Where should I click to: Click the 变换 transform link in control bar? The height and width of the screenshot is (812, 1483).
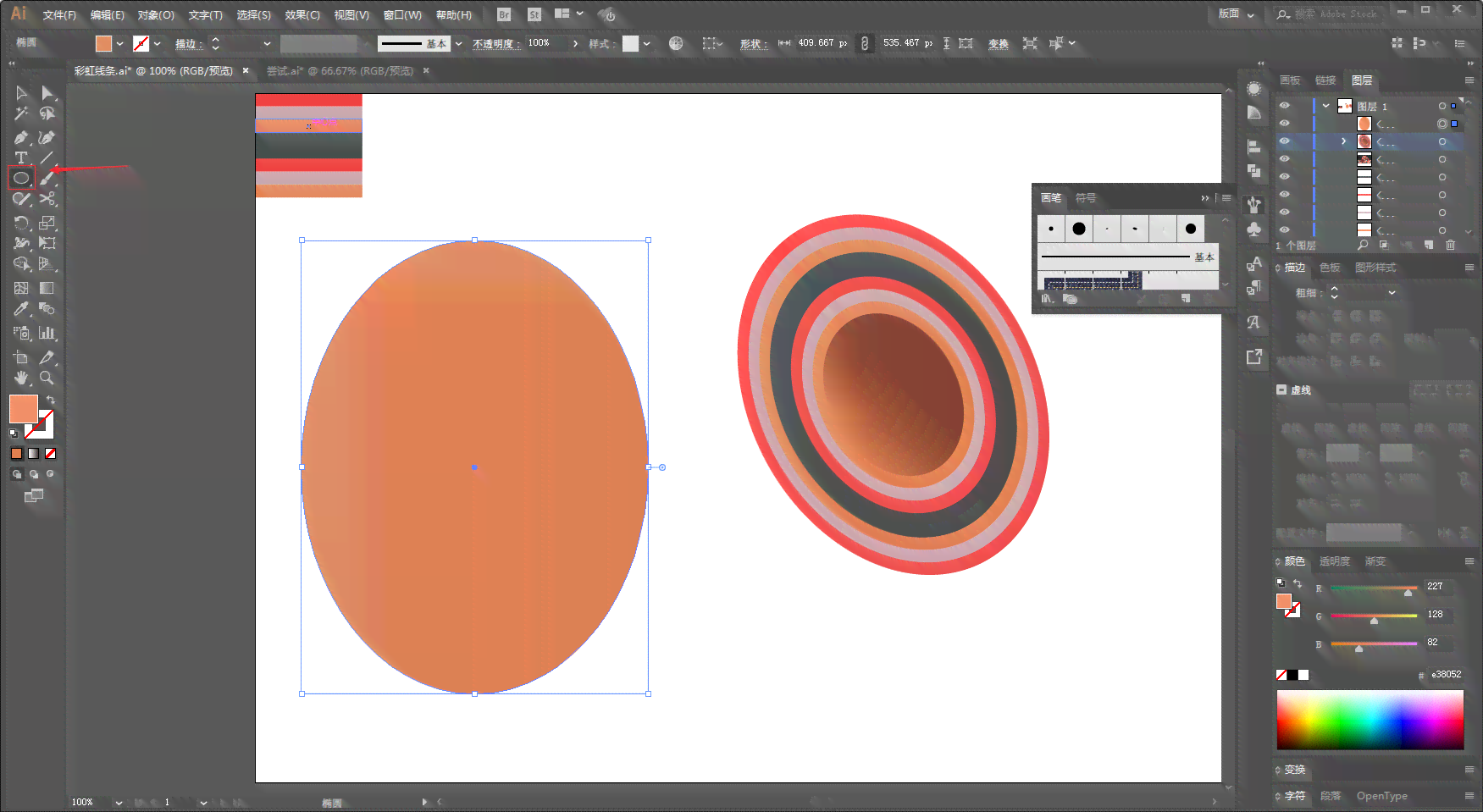coord(999,44)
